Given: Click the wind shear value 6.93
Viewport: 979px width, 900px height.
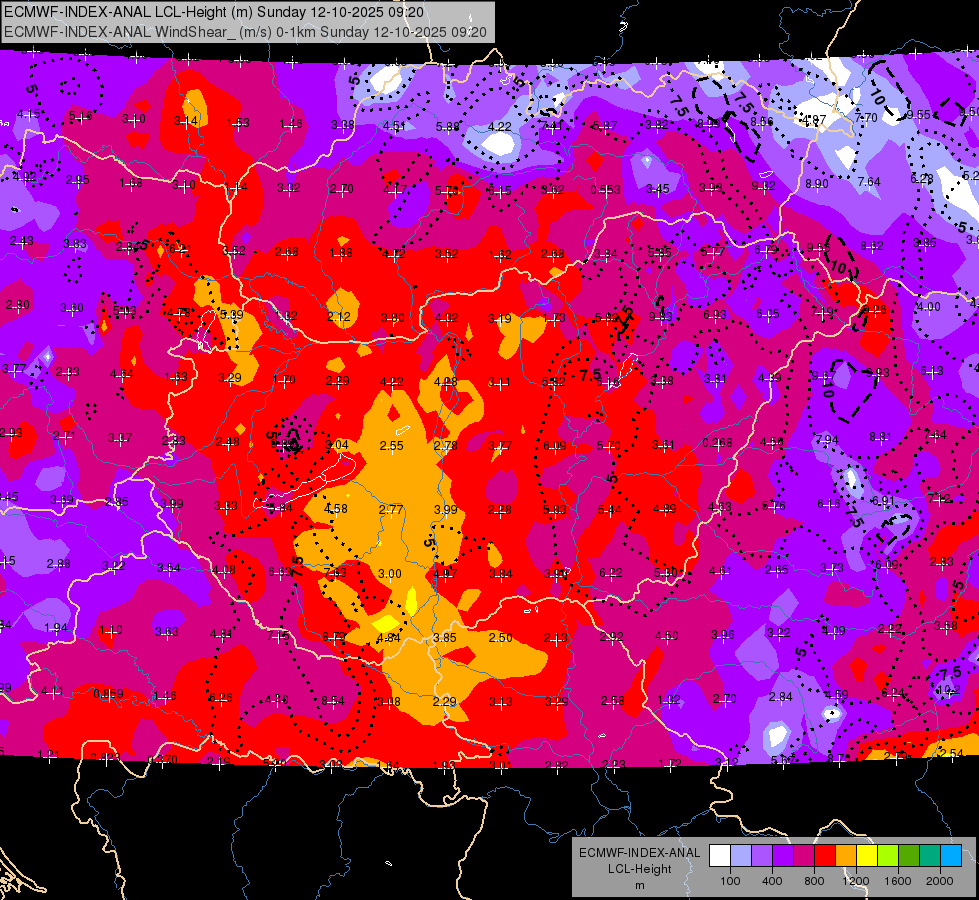Looking at the screenshot, I should [715, 315].
